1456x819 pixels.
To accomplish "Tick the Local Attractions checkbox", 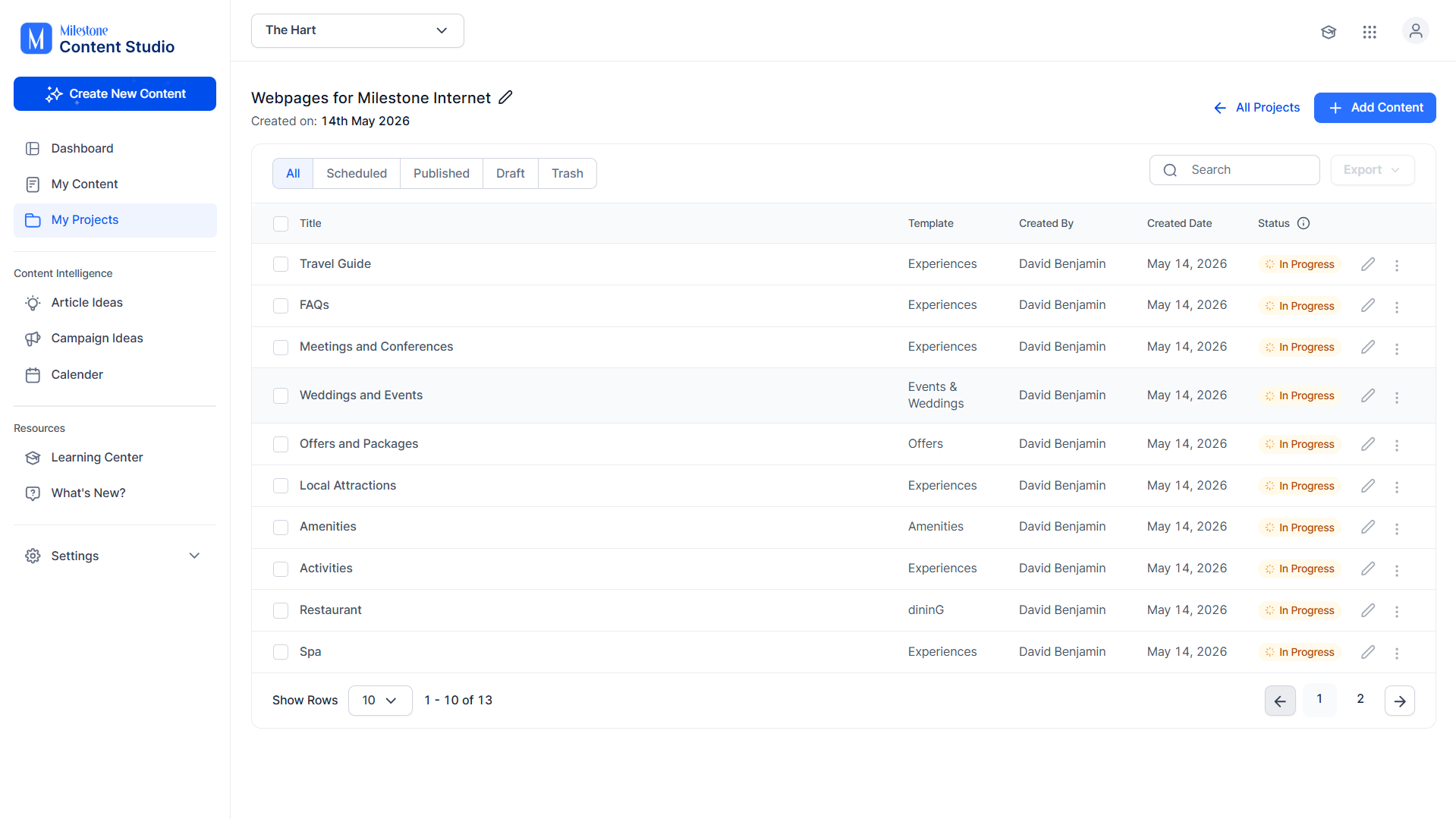I will point(281,486).
